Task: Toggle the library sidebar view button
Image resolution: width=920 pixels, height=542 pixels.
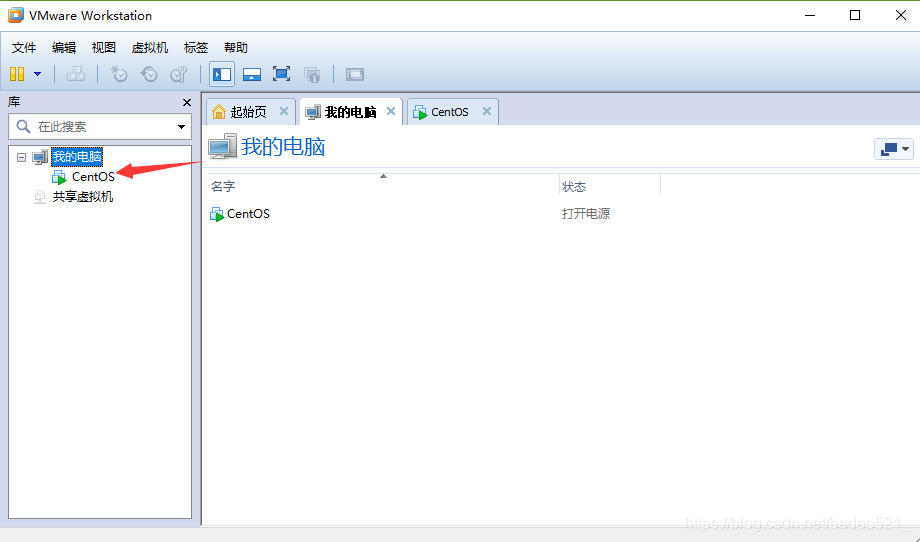Action: [222, 74]
